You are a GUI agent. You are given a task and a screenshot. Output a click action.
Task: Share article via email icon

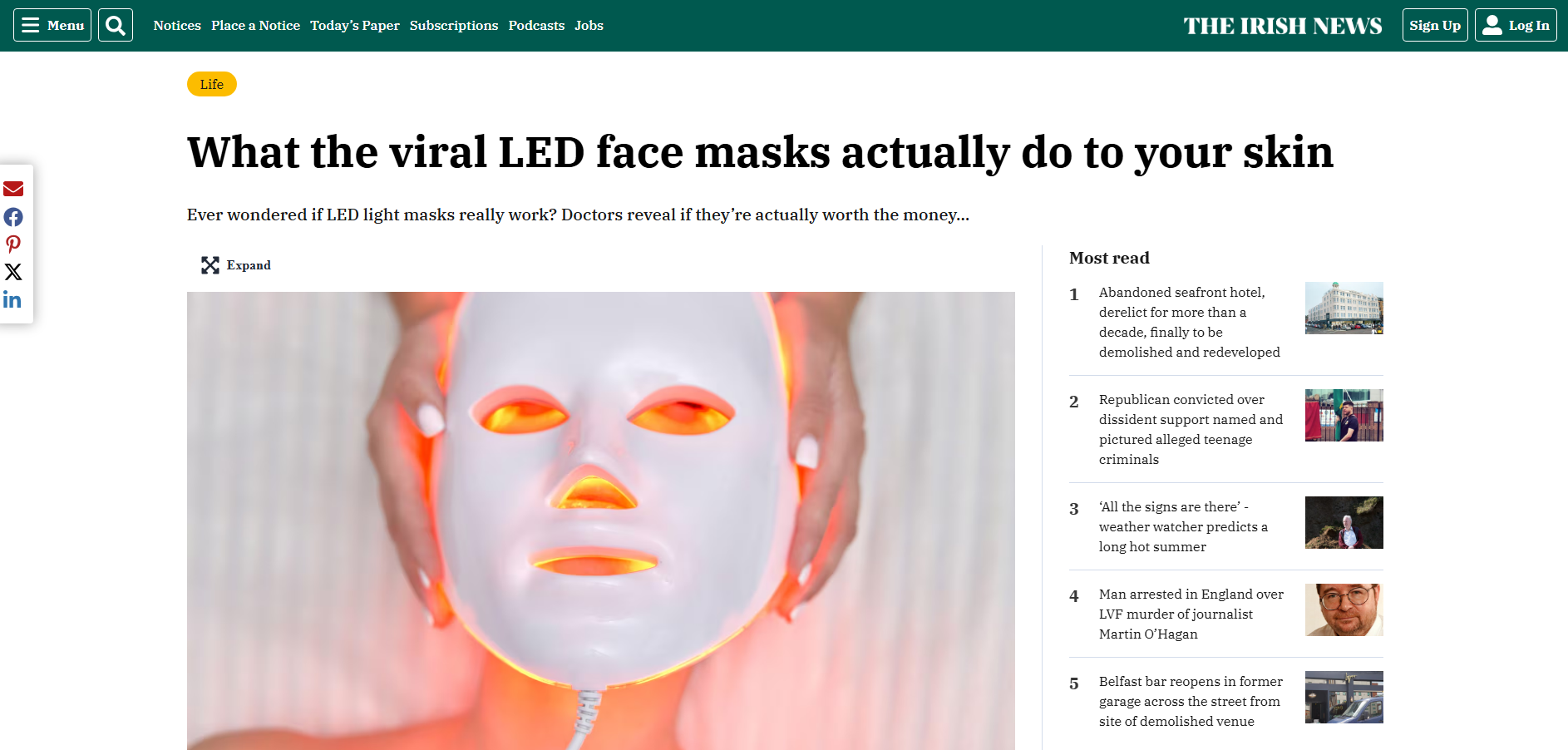pyautogui.click(x=13, y=189)
